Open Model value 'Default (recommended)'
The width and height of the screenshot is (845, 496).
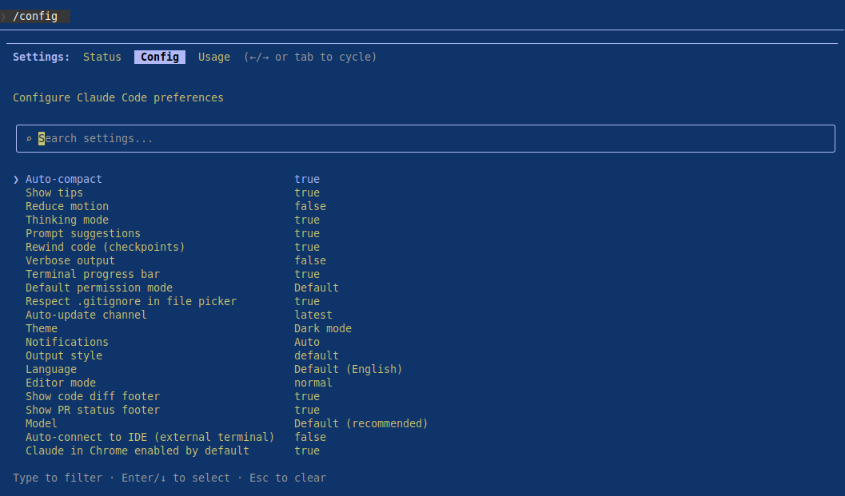[361, 424]
